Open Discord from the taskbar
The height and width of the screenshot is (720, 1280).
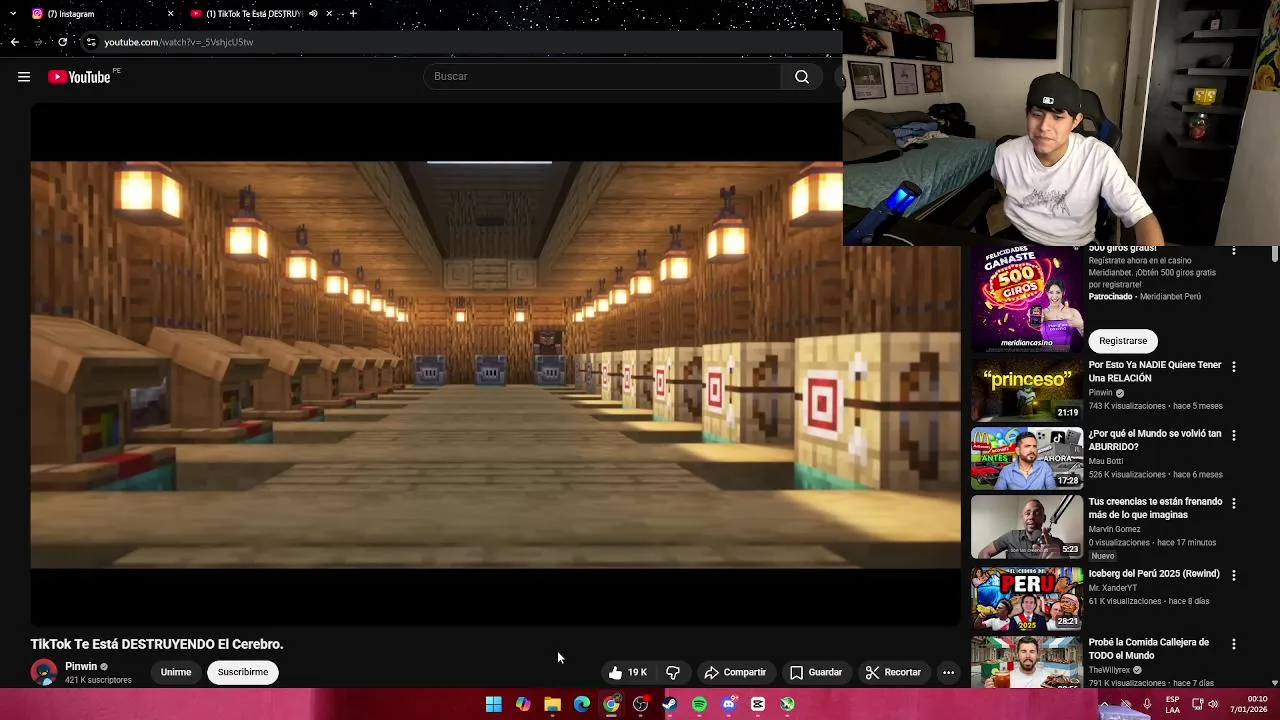coord(729,705)
